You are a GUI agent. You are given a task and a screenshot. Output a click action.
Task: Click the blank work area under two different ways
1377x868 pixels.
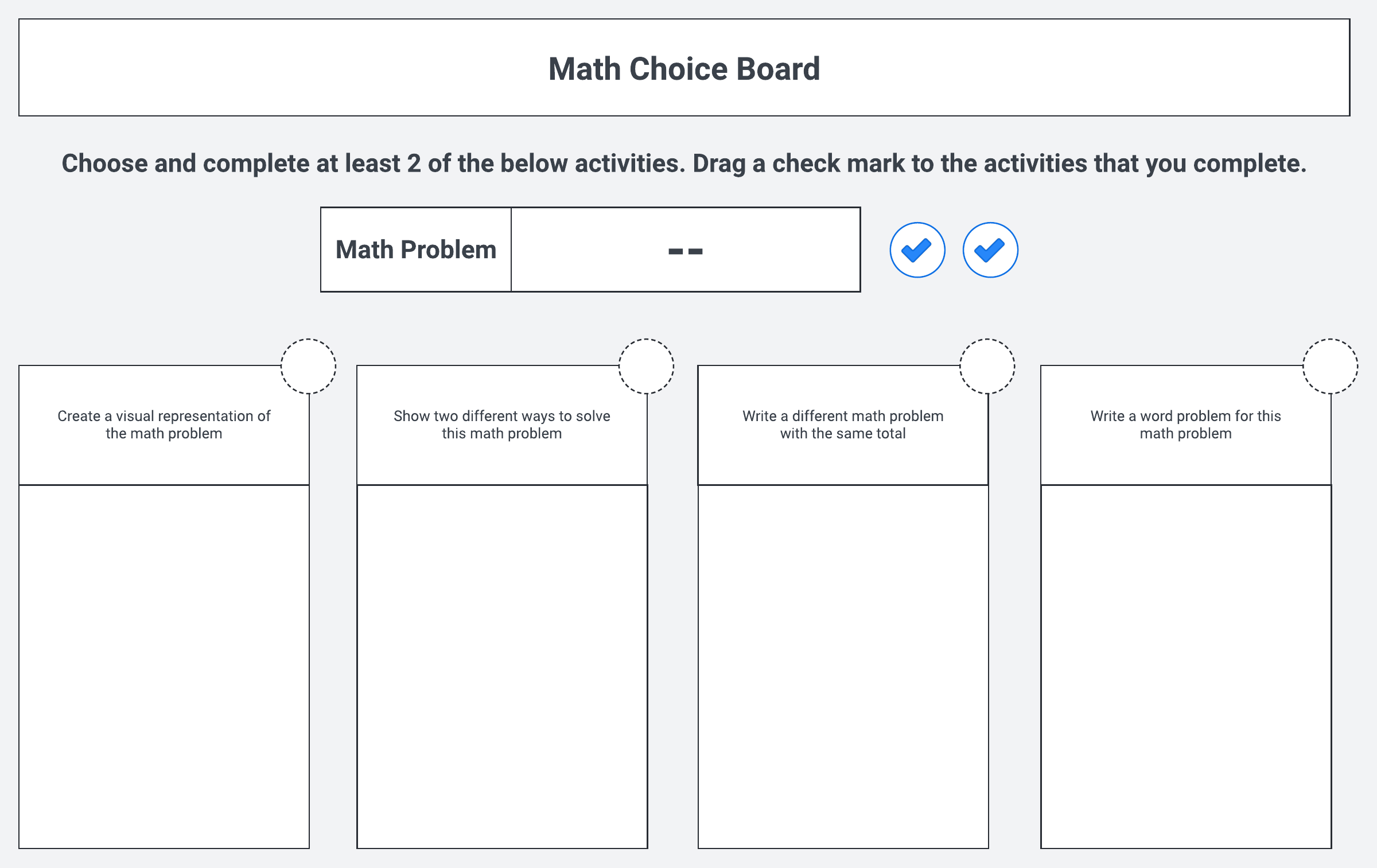pos(502,665)
